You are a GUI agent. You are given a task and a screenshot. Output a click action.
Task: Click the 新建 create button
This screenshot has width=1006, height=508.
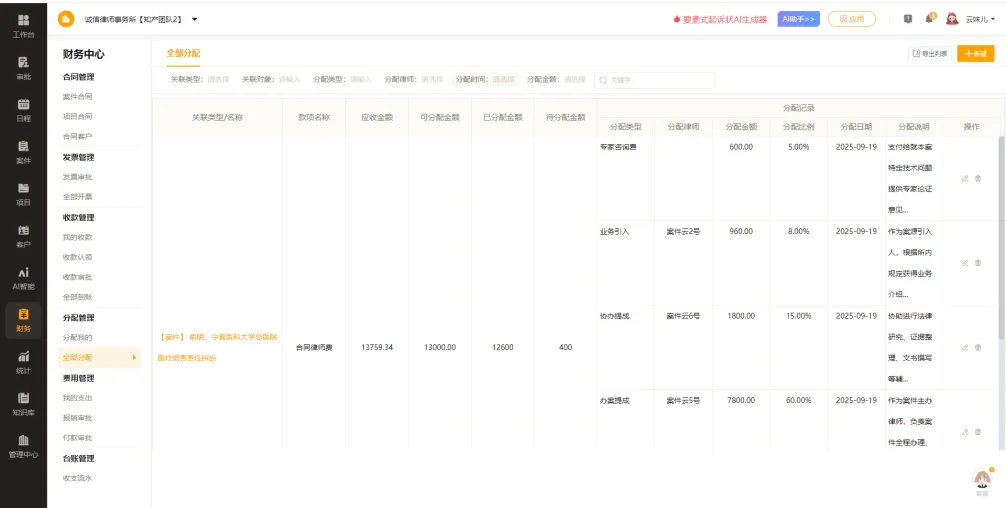click(975, 54)
